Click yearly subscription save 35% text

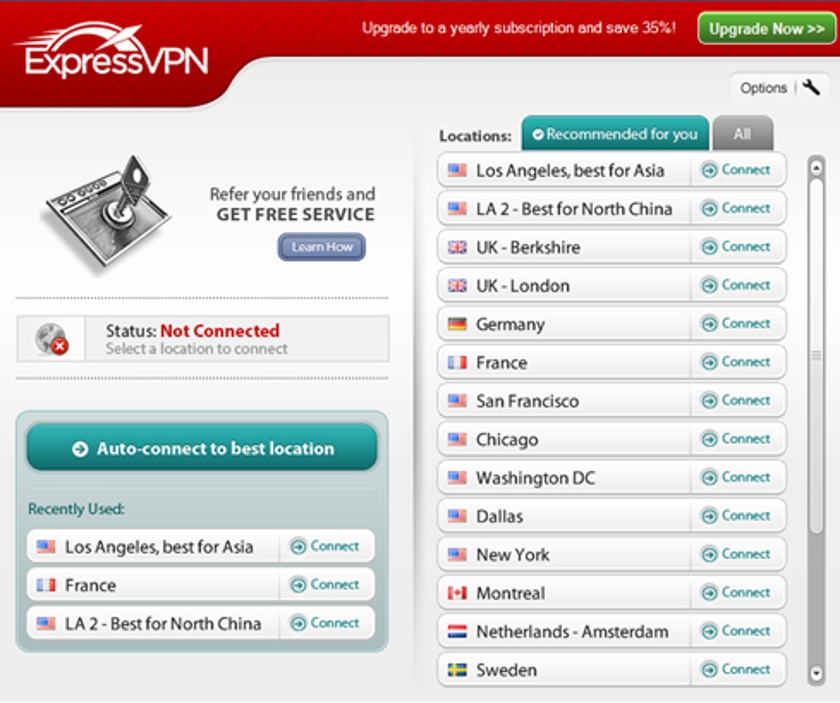[519, 28]
